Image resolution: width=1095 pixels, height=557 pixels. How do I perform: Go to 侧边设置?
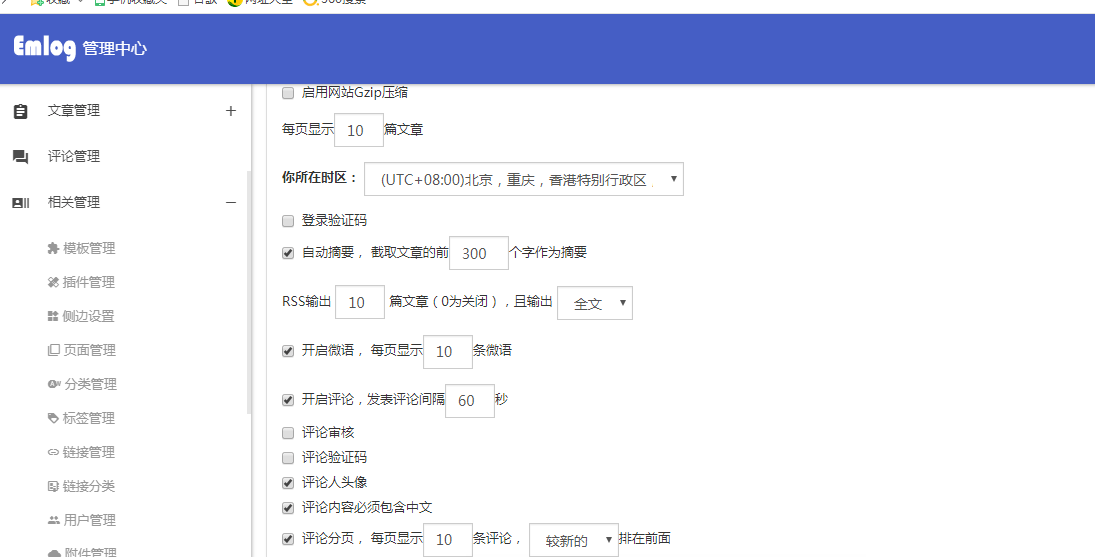click(x=89, y=316)
